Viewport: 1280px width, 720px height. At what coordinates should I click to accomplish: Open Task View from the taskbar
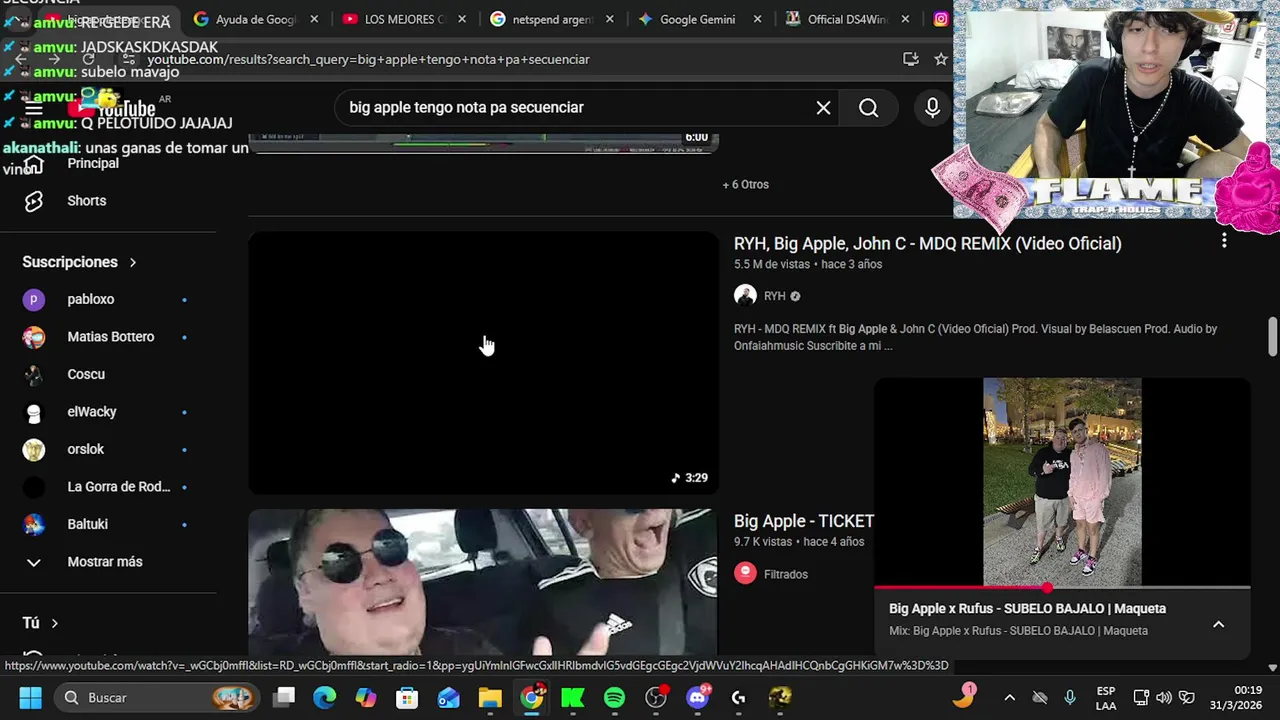(284, 697)
